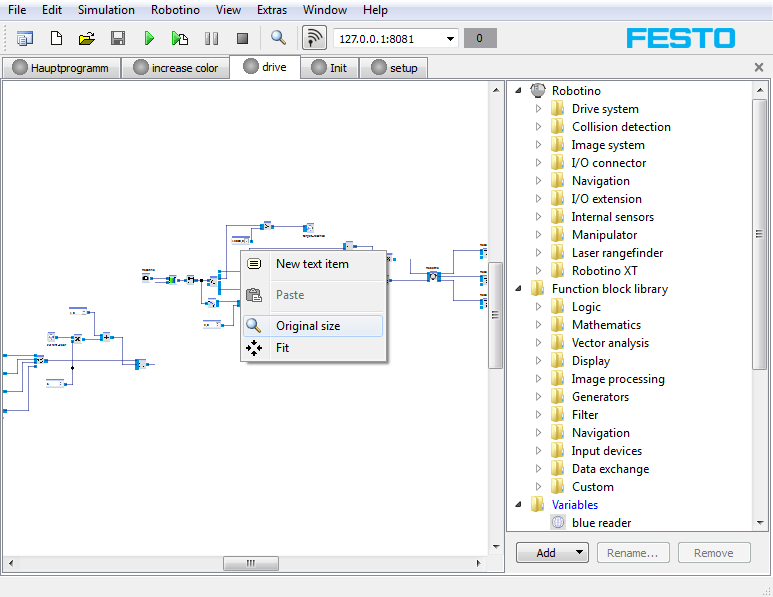
Task: Pause the simulation
Action: click(x=211, y=38)
